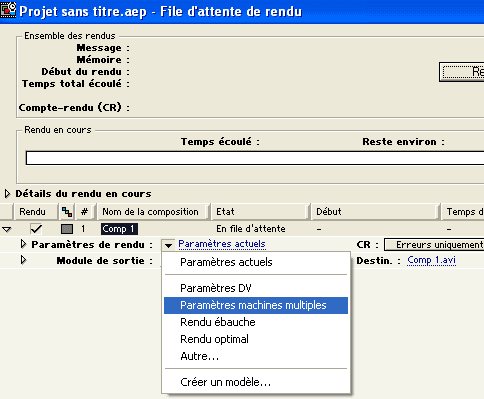This screenshot has width=484, height=399.
Task: Click the Message label
Action: pyautogui.click(x=103, y=48)
